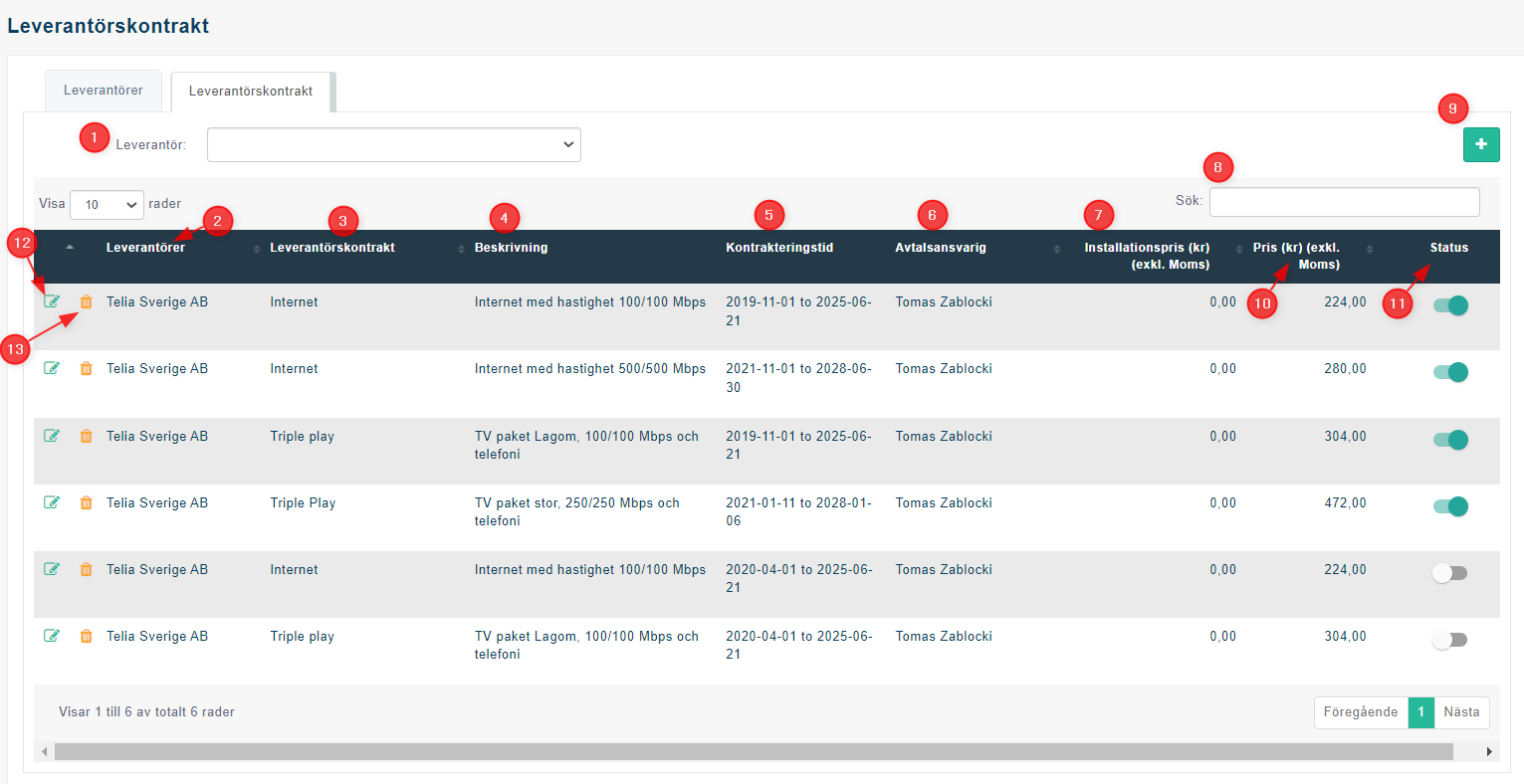Disable status for Internet contract dated 2019-11-01
The width and height of the screenshot is (1524, 784).
coord(1450,305)
